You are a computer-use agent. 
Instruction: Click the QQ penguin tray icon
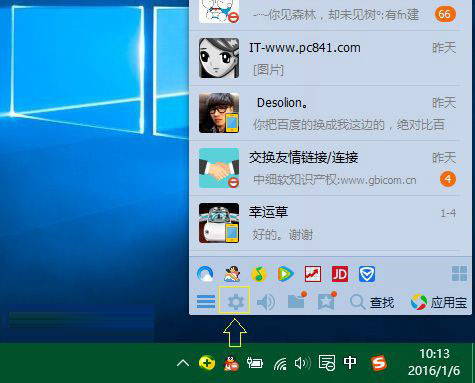(231, 363)
